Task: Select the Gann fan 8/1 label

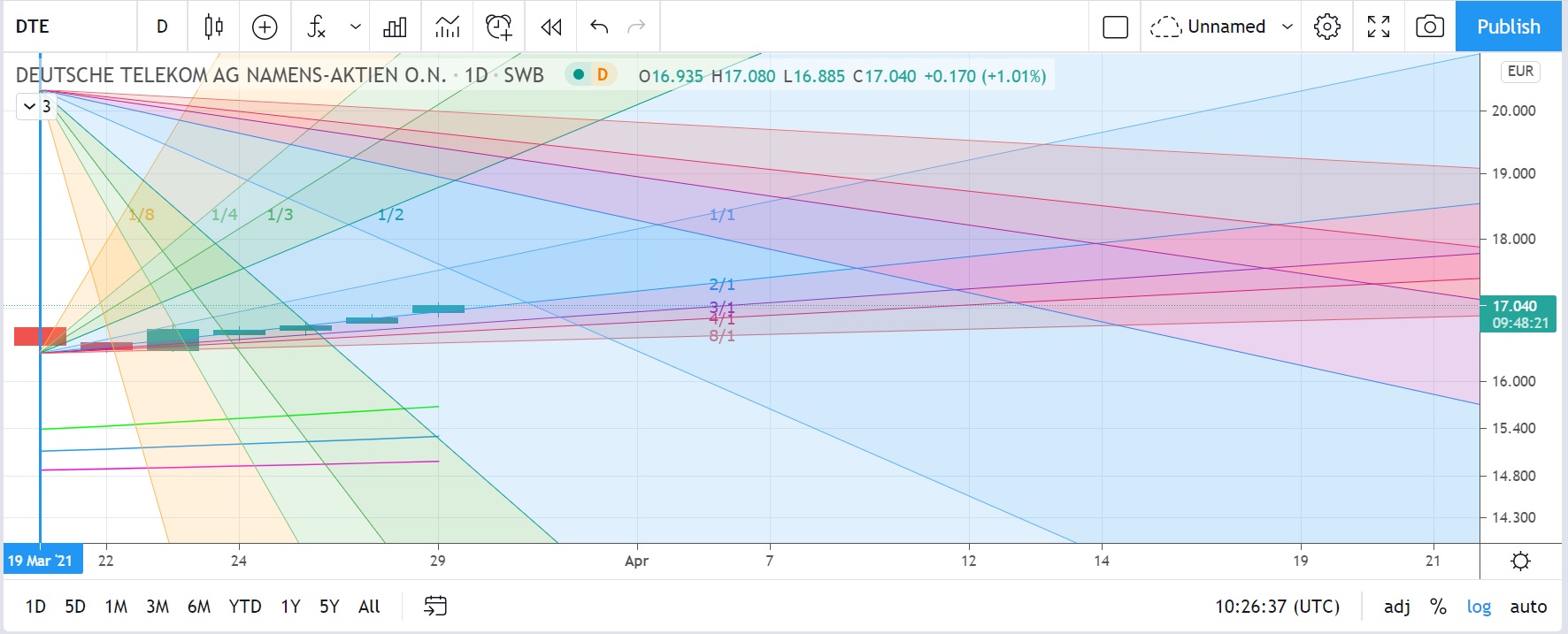Action: point(722,336)
